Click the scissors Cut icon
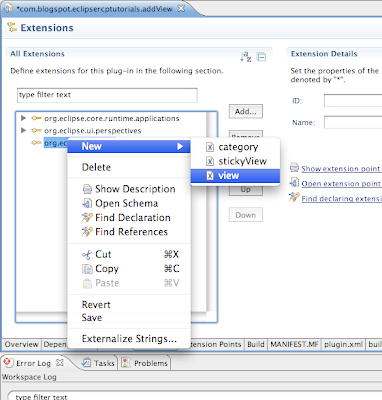382x400 pixels. point(87,255)
